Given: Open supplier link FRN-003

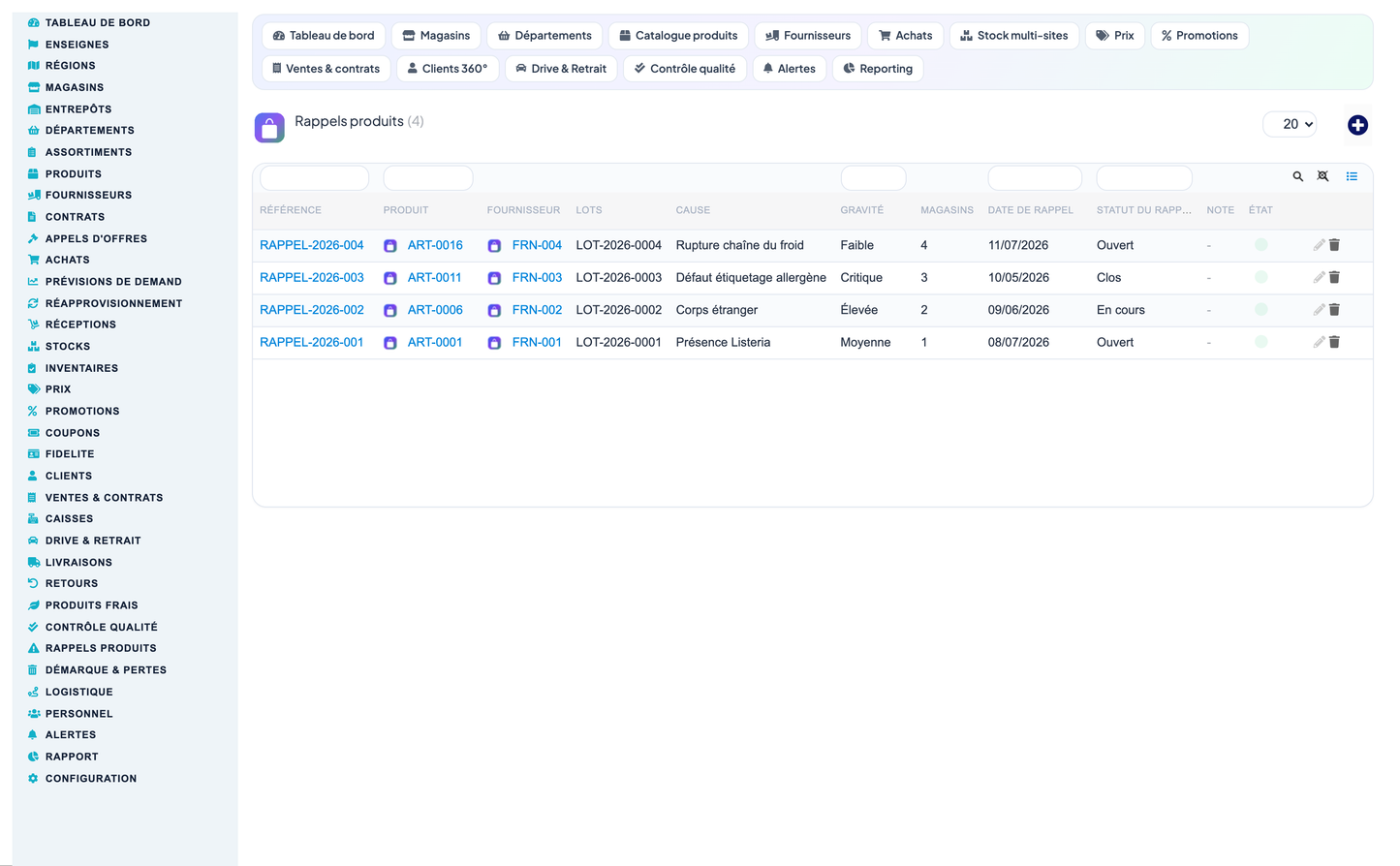Looking at the screenshot, I should [x=537, y=277].
